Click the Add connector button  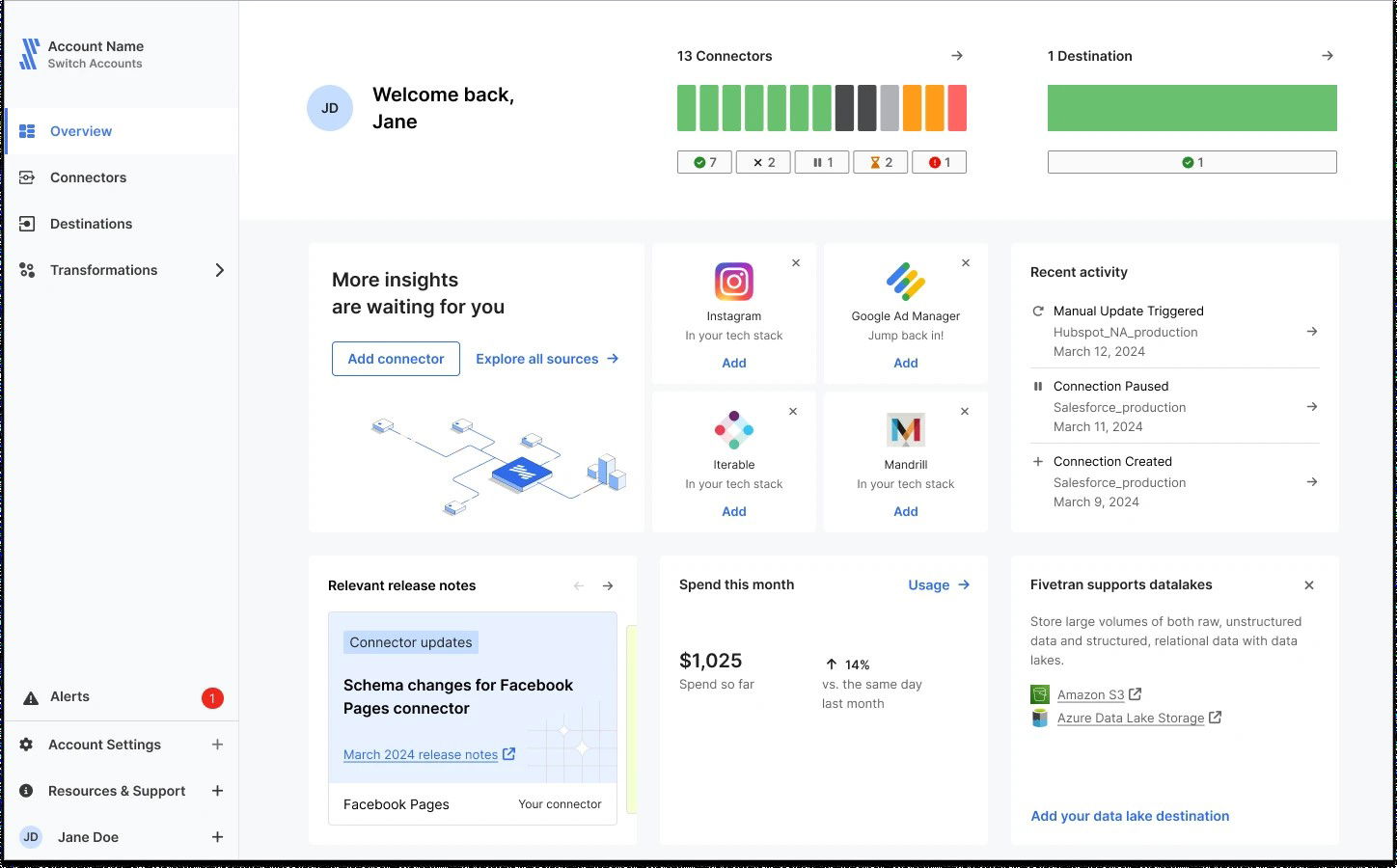(x=396, y=358)
